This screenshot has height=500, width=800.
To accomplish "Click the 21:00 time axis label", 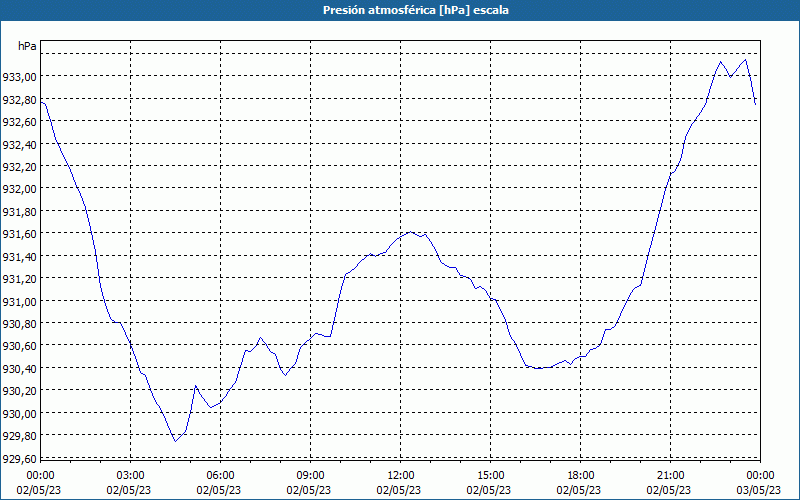I will point(670,476).
